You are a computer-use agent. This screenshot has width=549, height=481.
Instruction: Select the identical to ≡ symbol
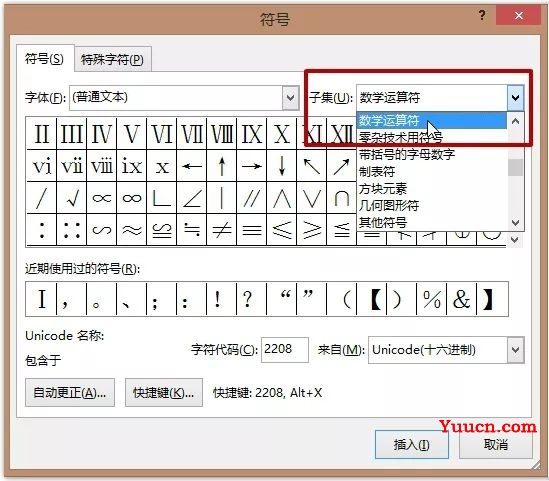[252, 230]
